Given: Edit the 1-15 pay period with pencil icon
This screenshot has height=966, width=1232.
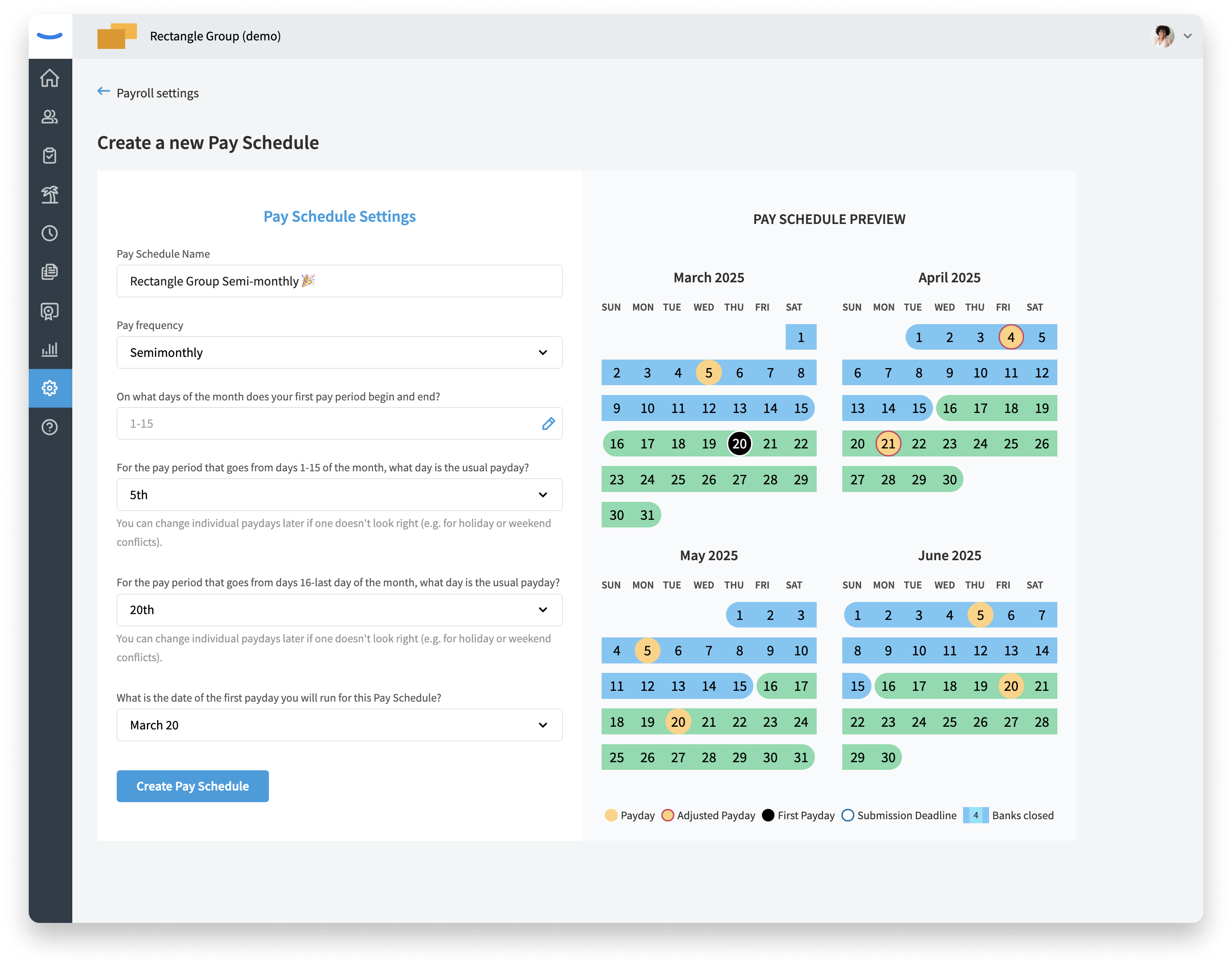Looking at the screenshot, I should [x=548, y=424].
